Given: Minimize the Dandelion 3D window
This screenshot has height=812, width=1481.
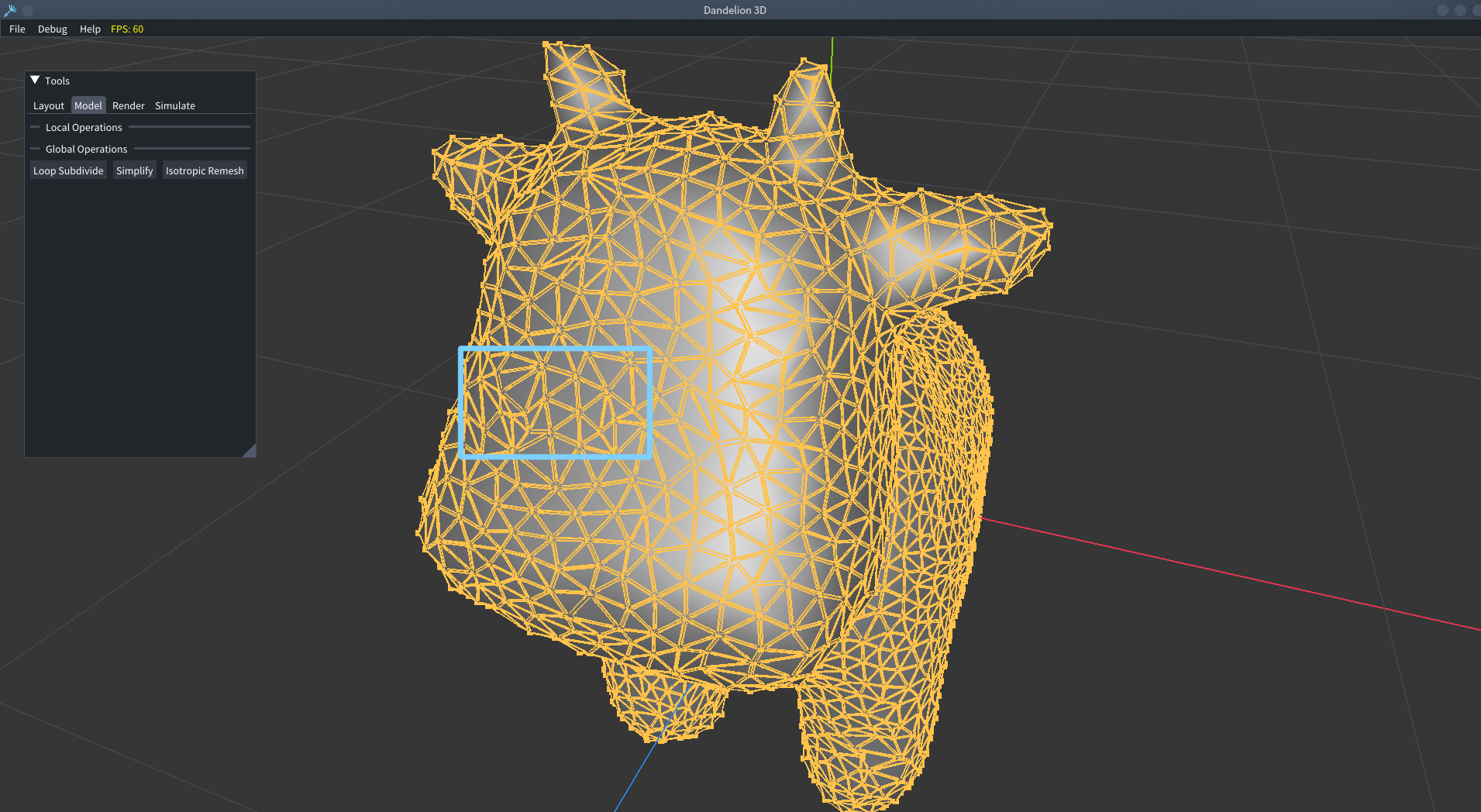Looking at the screenshot, I should click(1442, 10).
